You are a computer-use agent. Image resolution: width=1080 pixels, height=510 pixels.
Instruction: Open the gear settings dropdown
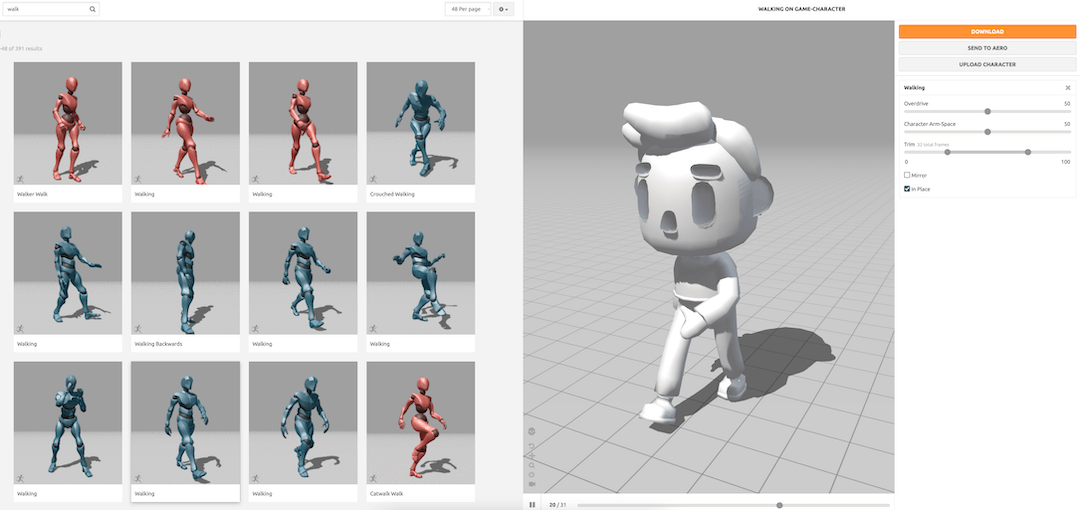(x=503, y=10)
